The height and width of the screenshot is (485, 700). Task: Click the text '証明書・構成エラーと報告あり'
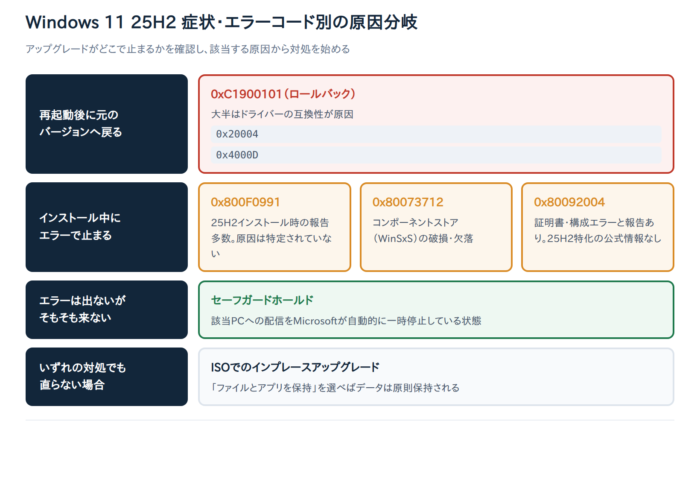pos(597,230)
